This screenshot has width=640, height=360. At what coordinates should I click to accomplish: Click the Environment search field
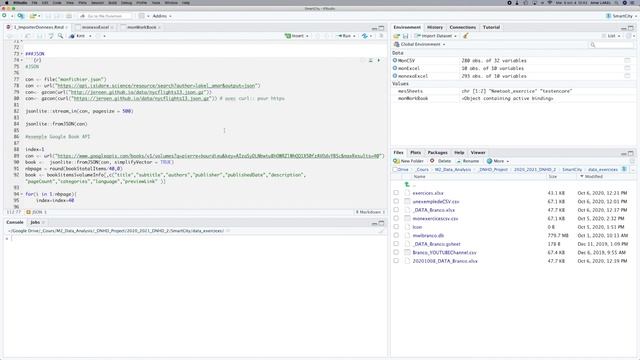(611, 44)
